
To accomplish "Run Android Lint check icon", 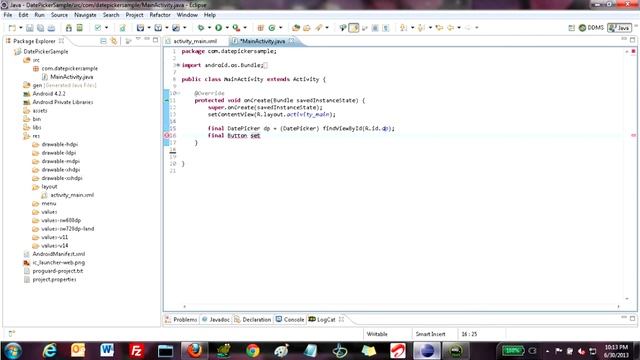I will [x=98, y=28].
